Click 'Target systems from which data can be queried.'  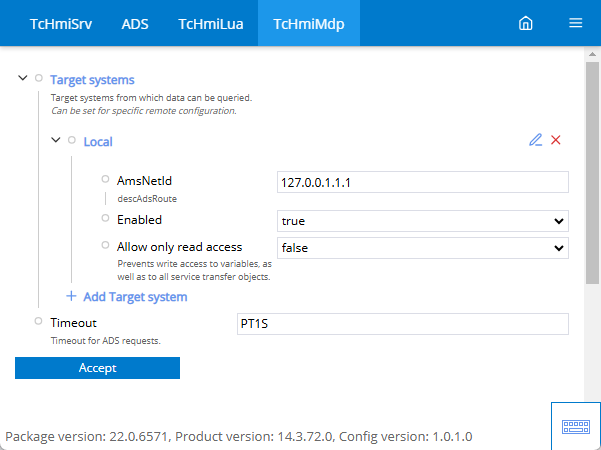pyautogui.click(x=151, y=98)
